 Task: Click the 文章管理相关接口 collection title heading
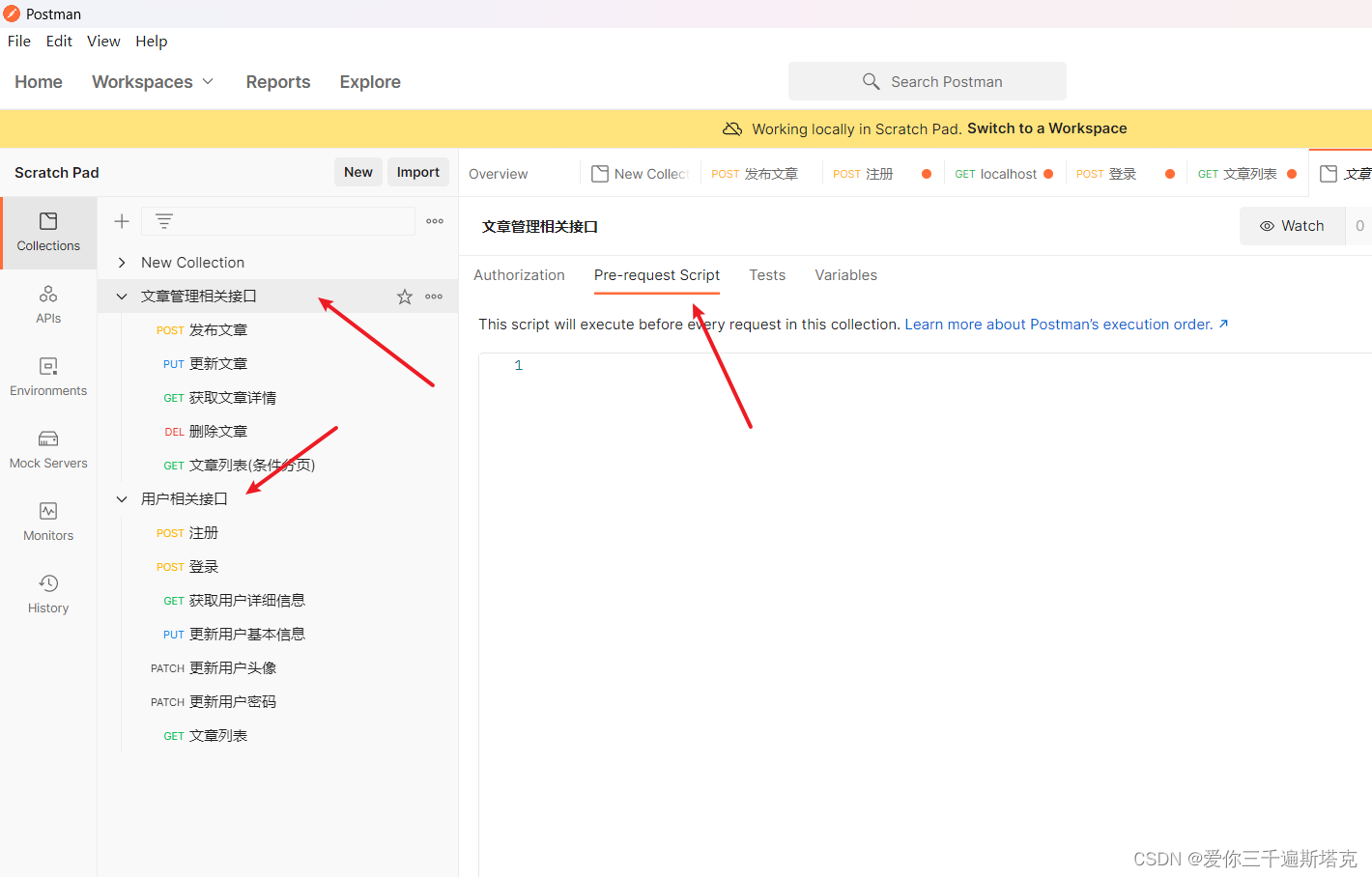point(540,227)
